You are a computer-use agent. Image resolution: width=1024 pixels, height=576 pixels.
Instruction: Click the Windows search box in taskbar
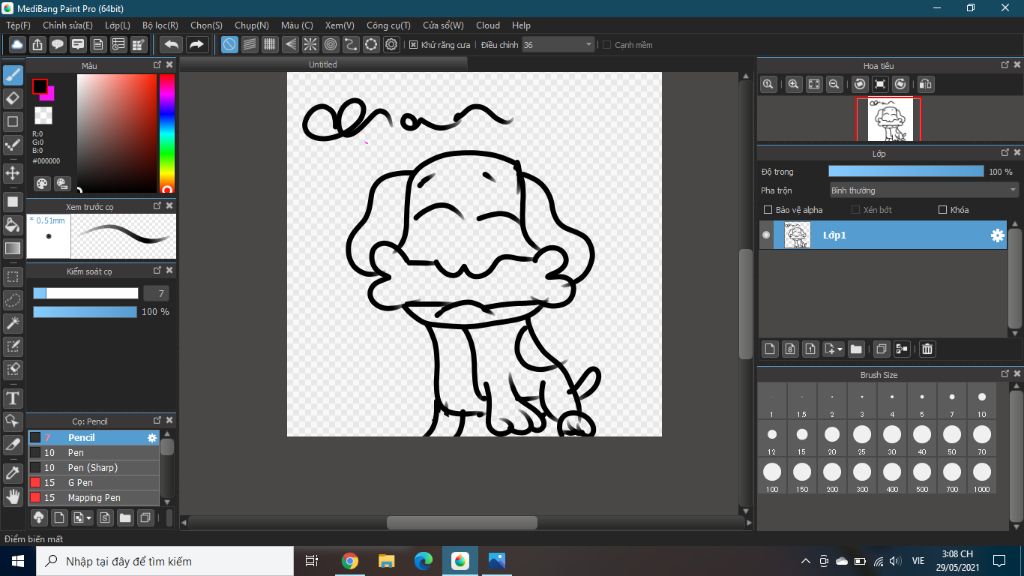tap(165, 561)
